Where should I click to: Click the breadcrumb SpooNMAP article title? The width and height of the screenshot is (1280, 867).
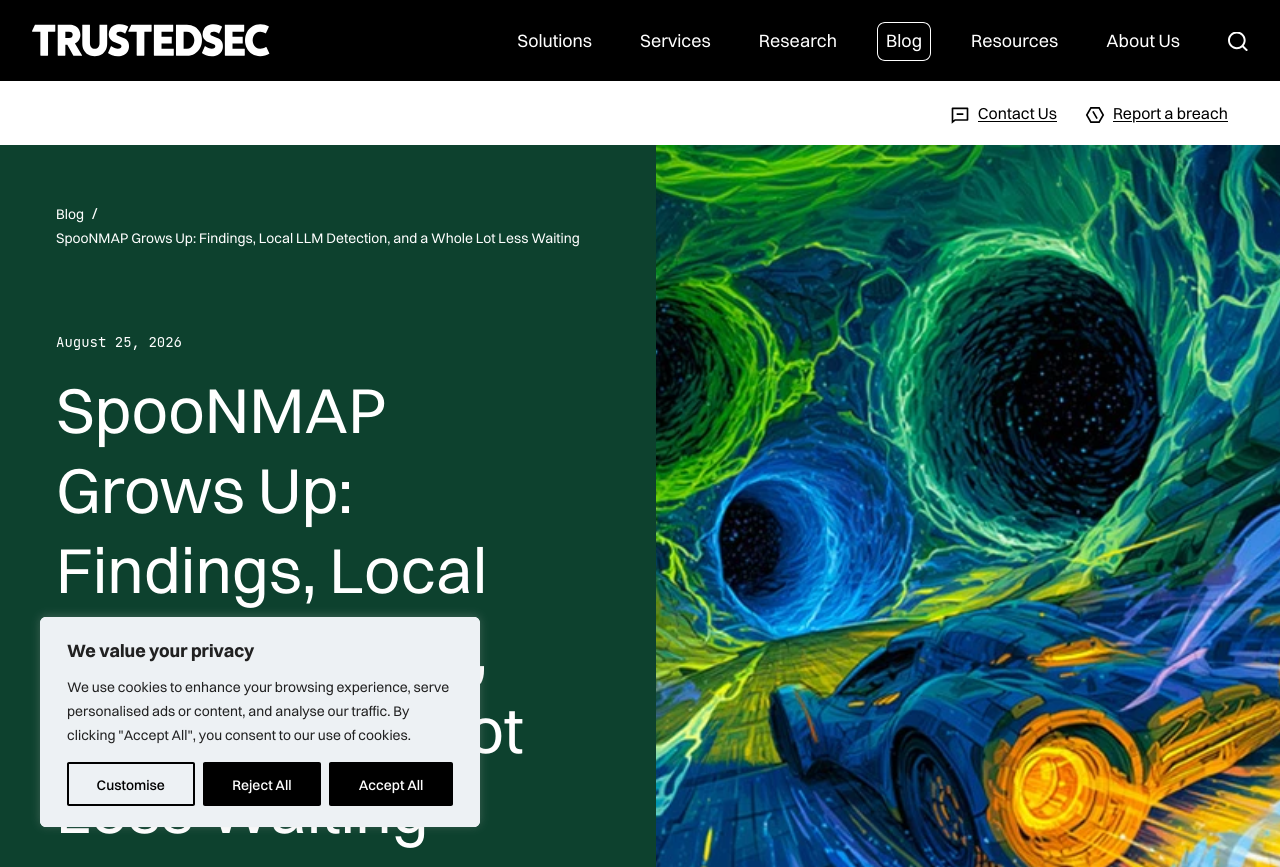[x=318, y=238]
